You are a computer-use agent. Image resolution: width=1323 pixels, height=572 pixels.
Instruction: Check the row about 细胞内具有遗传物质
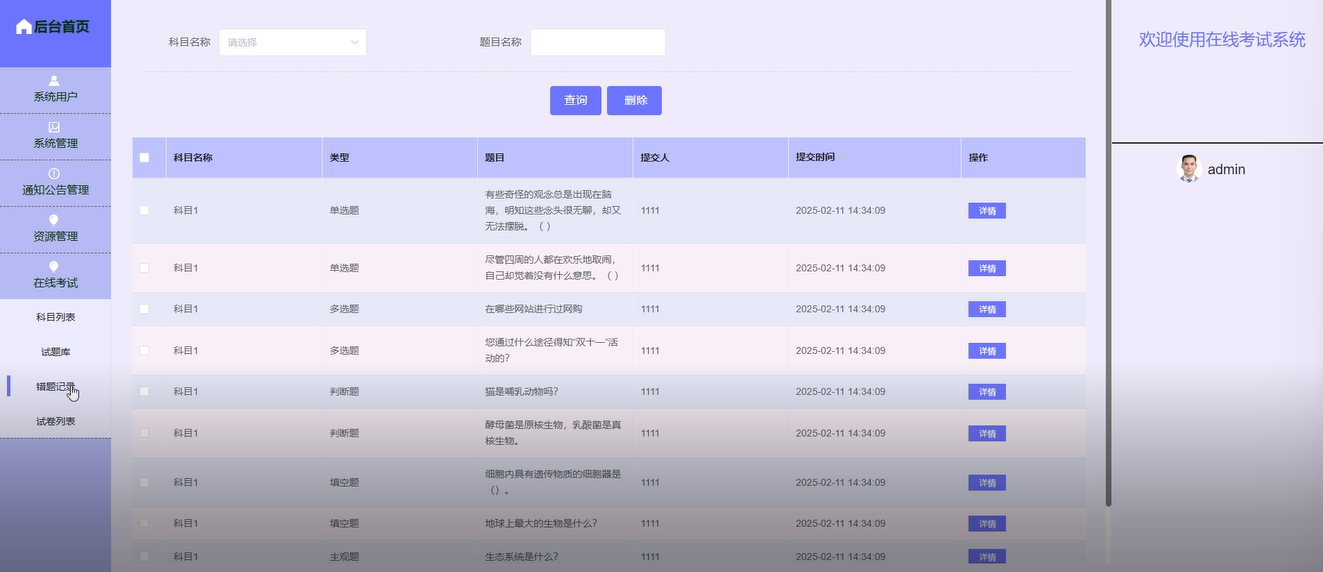pos(144,483)
